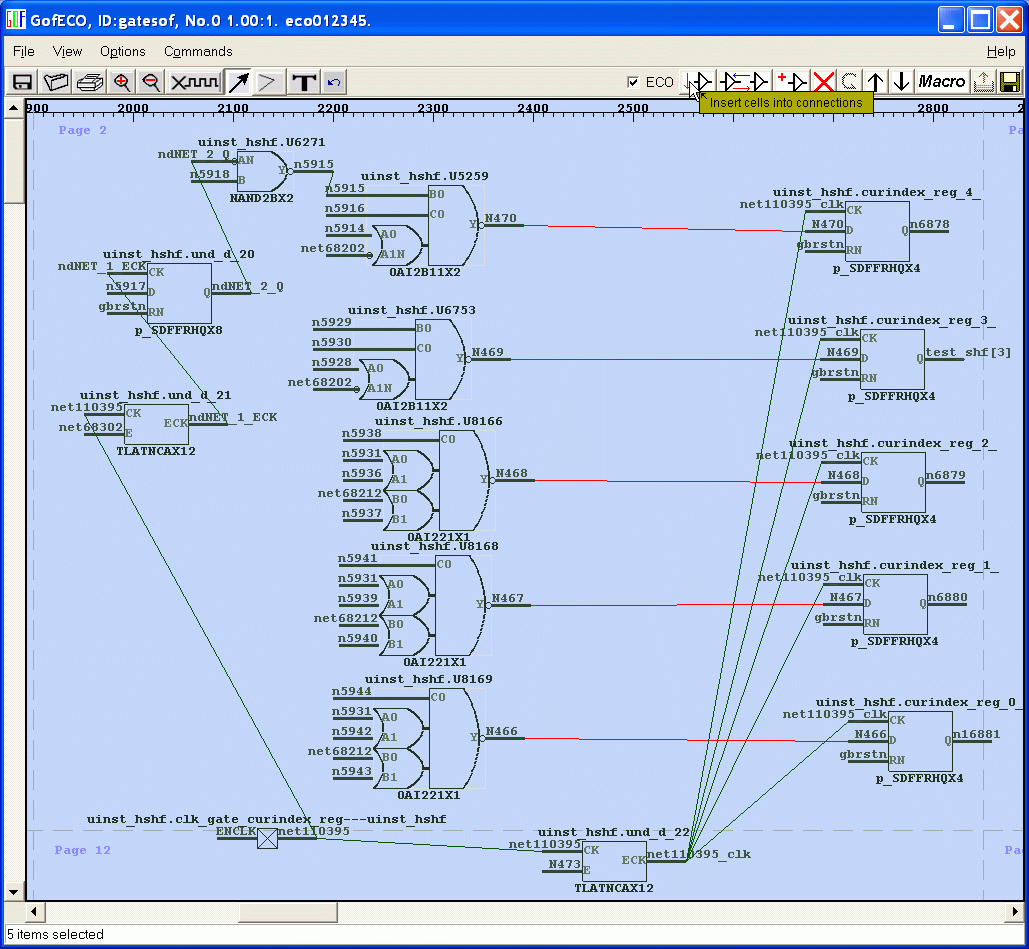Zoom out with the magnifier minus icon

(x=151, y=82)
